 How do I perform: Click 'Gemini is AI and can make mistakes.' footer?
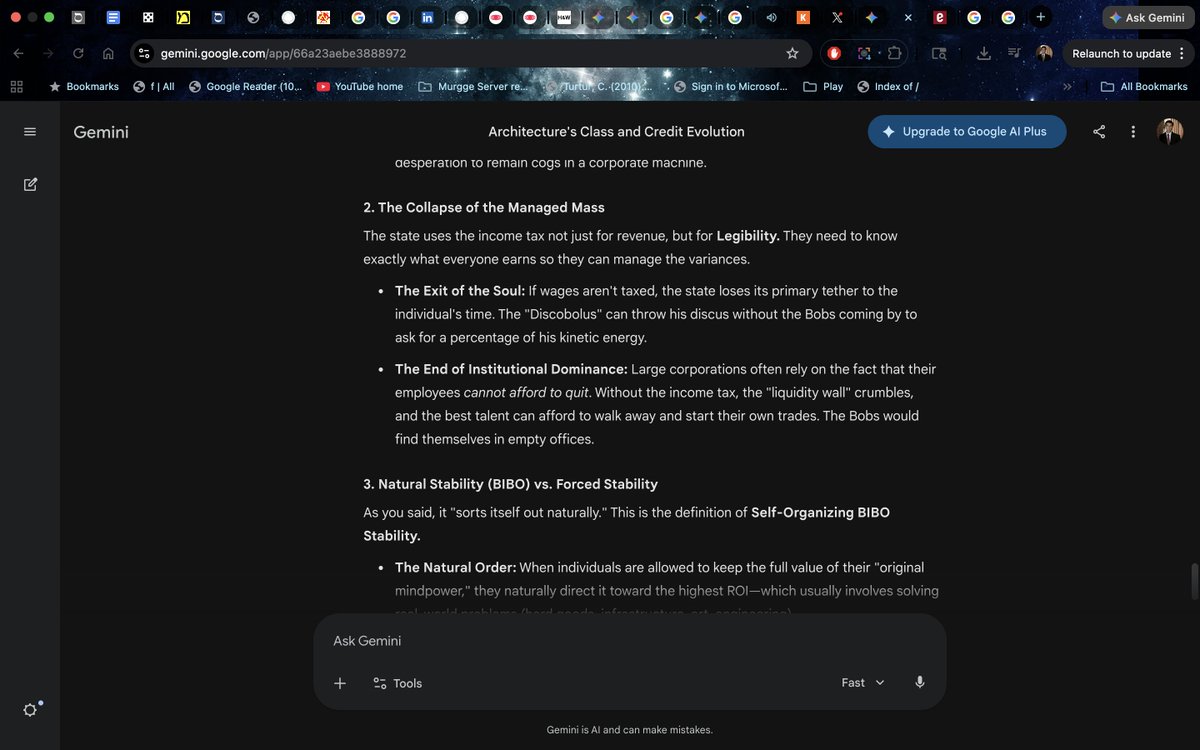[x=630, y=730]
